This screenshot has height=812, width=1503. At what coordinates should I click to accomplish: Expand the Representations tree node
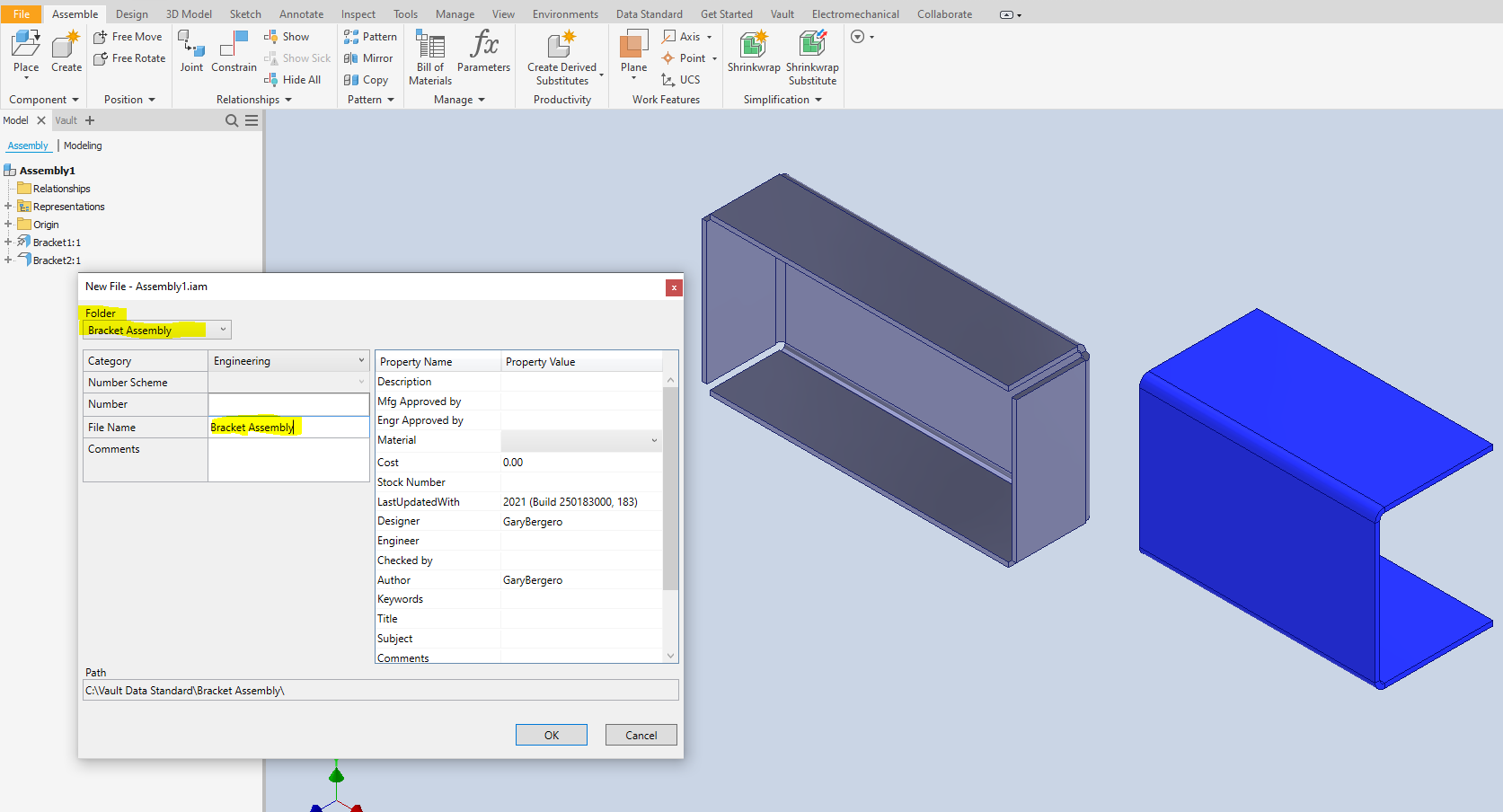[x=8, y=206]
